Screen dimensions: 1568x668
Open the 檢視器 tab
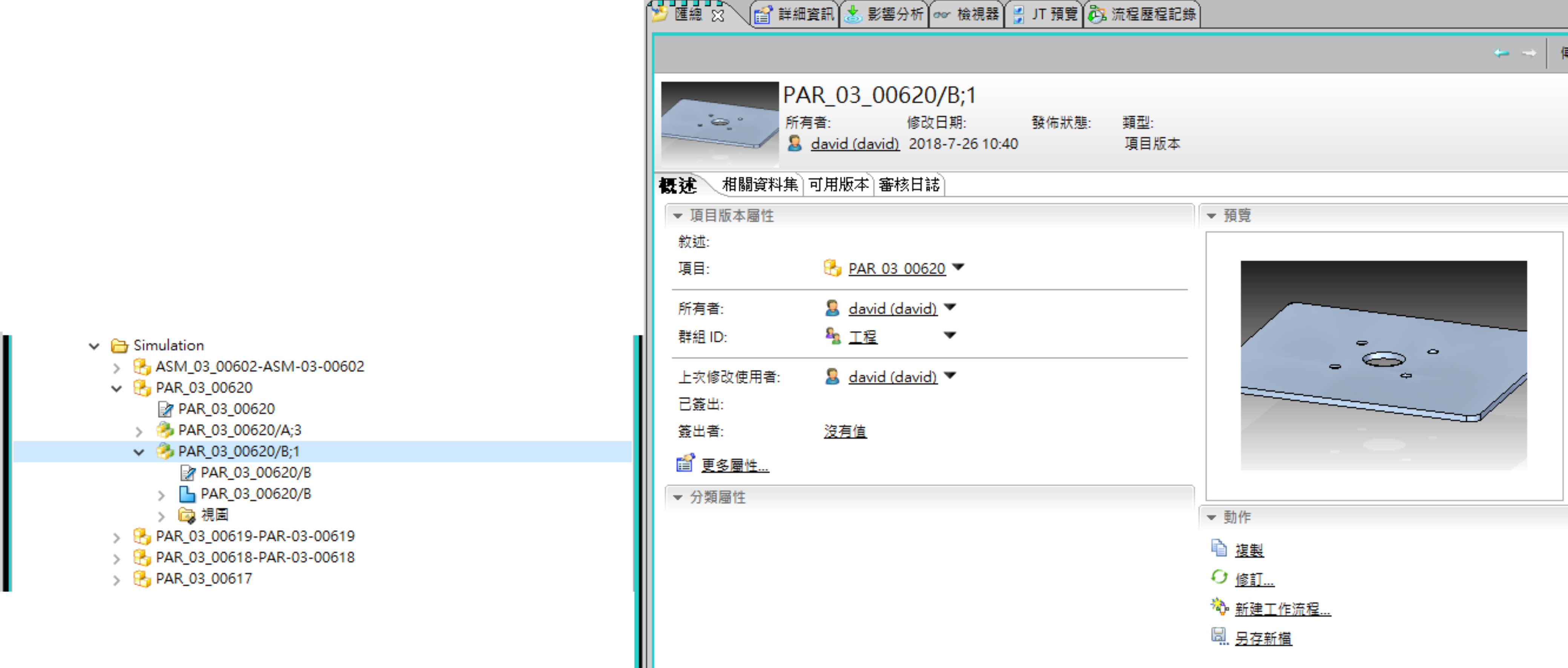coord(966,14)
